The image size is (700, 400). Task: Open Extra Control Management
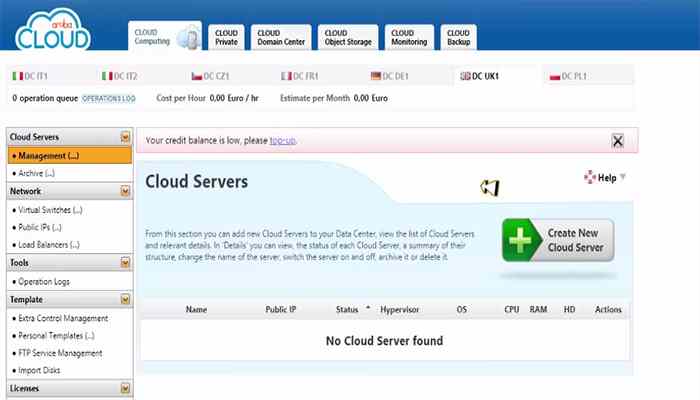pyautogui.click(x=63, y=318)
